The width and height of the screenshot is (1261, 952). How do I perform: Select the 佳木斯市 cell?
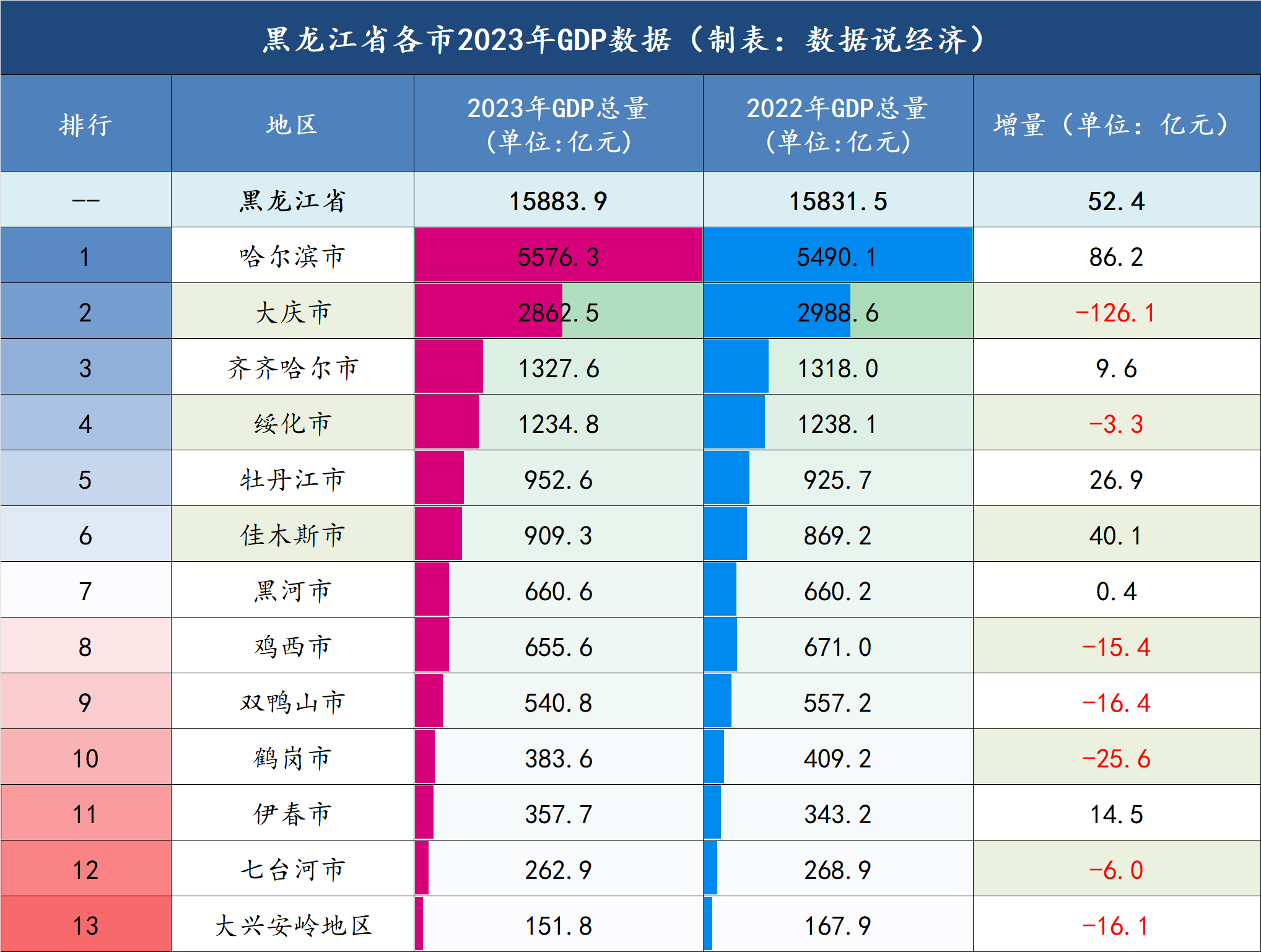pyautogui.click(x=292, y=535)
